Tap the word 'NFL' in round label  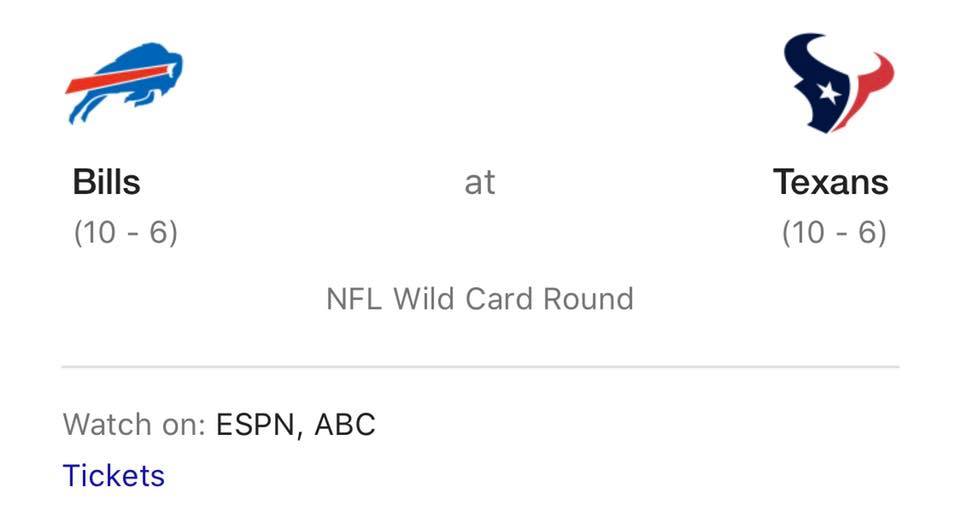[x=354, y=299]
